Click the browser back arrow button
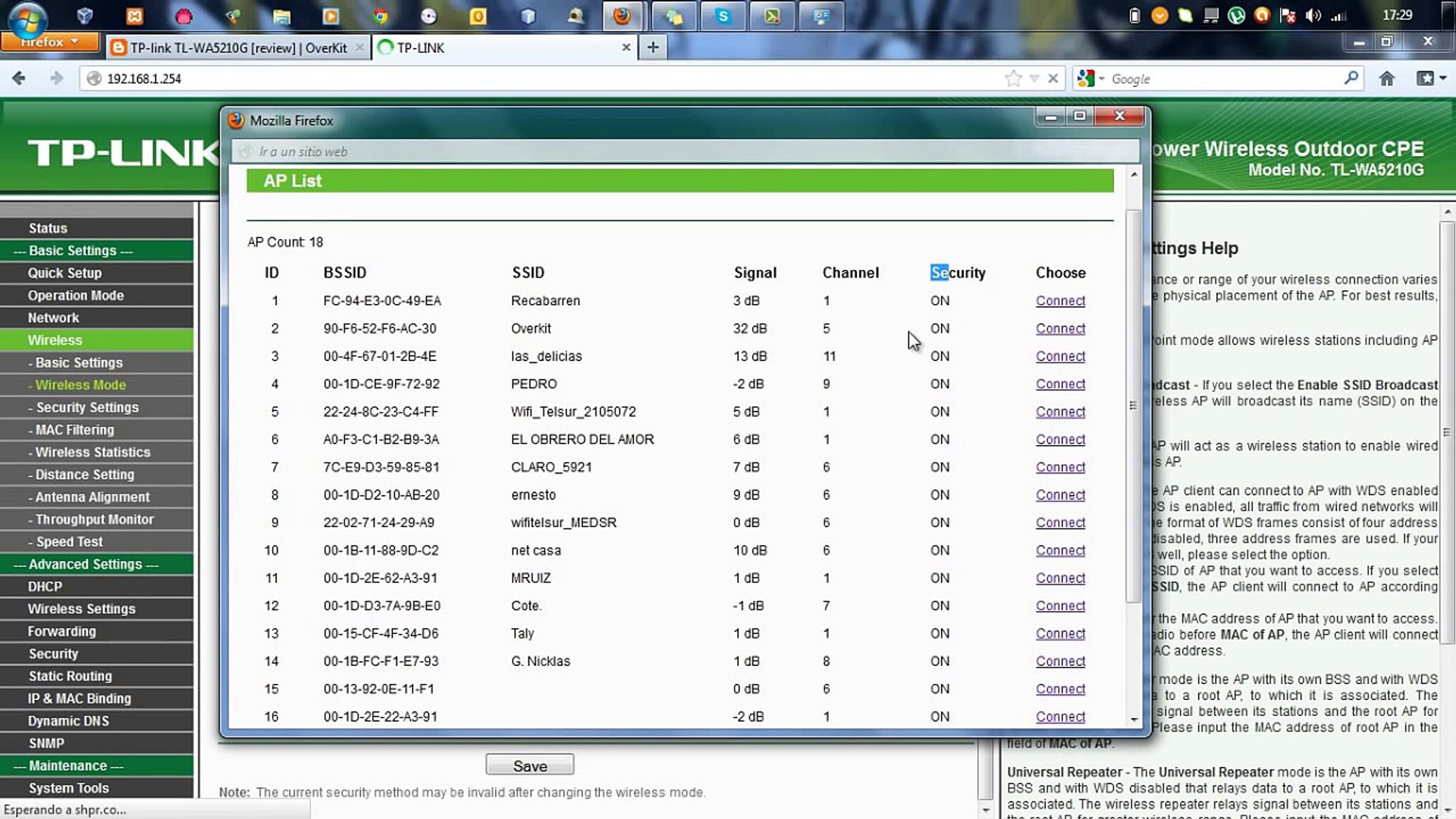 (x=19, y=78)
